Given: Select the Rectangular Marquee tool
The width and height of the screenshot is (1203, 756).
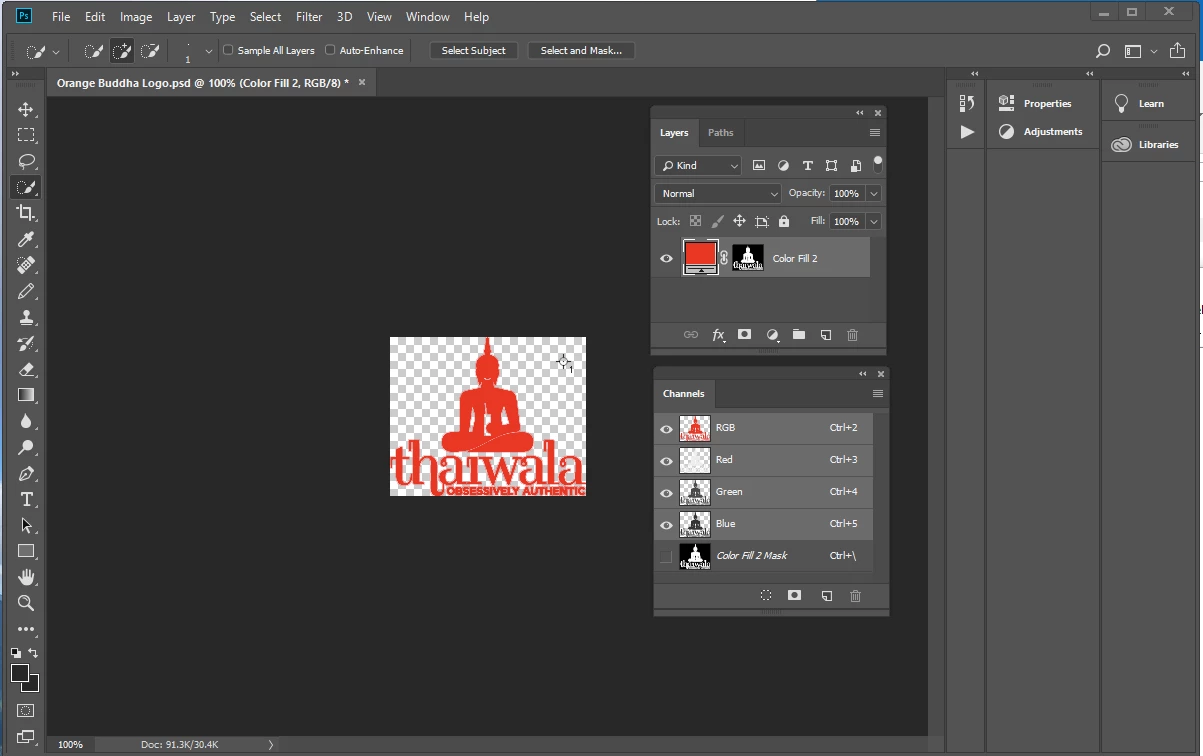Looking at the screenshot, I should [x=26, y=135].
